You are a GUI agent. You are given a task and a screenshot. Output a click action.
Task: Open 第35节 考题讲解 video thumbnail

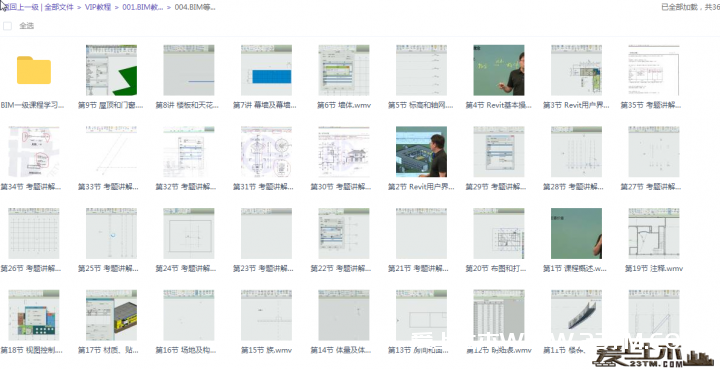[654, 70]
